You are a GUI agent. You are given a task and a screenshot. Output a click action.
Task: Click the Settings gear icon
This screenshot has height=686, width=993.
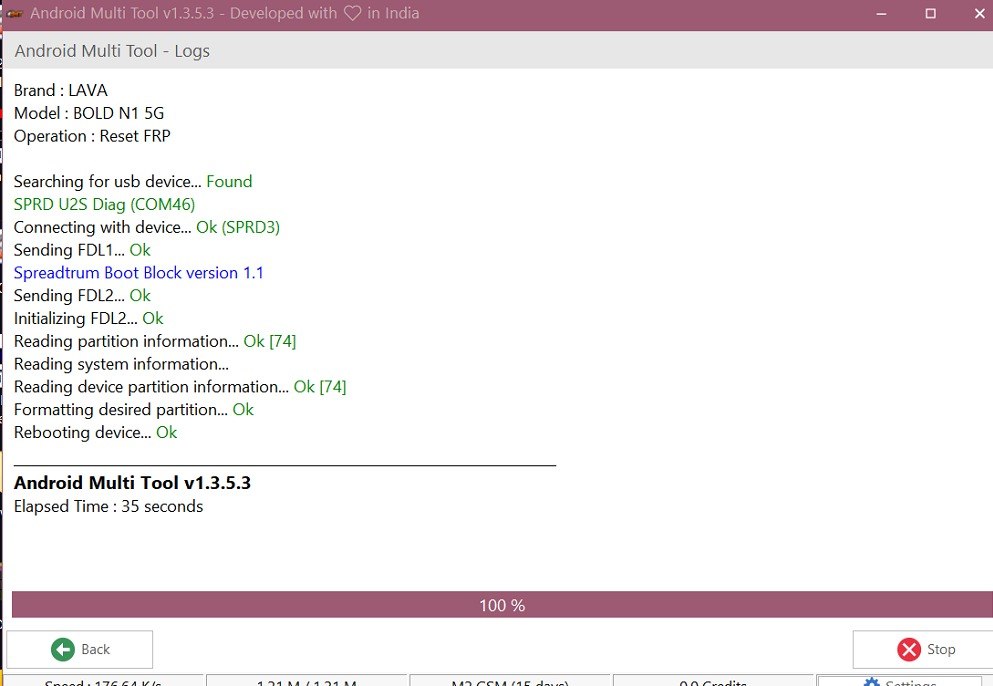[871, 683]
